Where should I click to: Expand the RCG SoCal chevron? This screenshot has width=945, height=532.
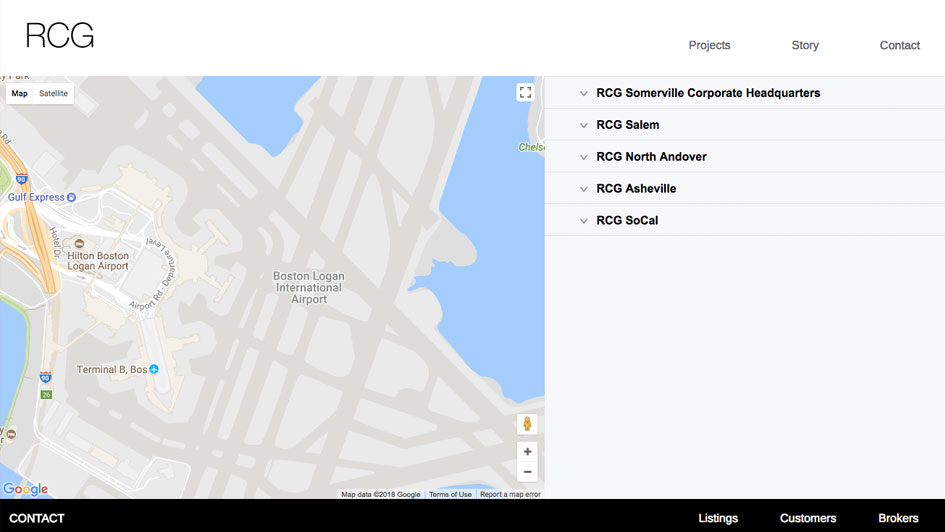[583, 221]
